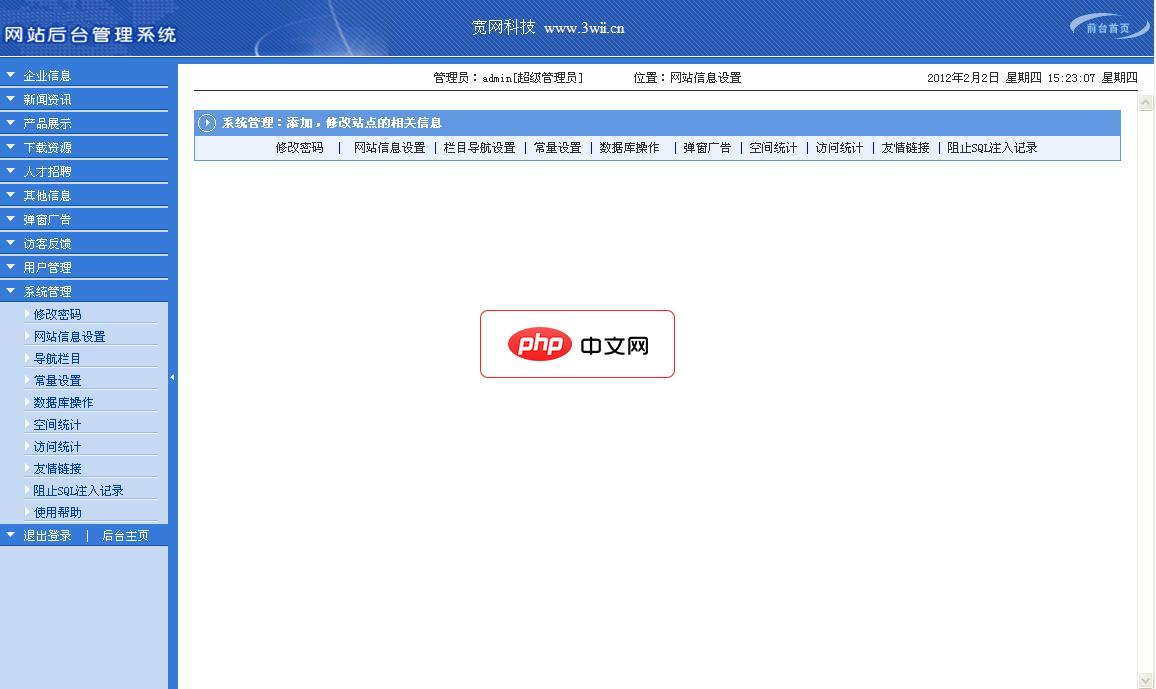
Task: Click the 退出登录 link
Action: point(47,536)
